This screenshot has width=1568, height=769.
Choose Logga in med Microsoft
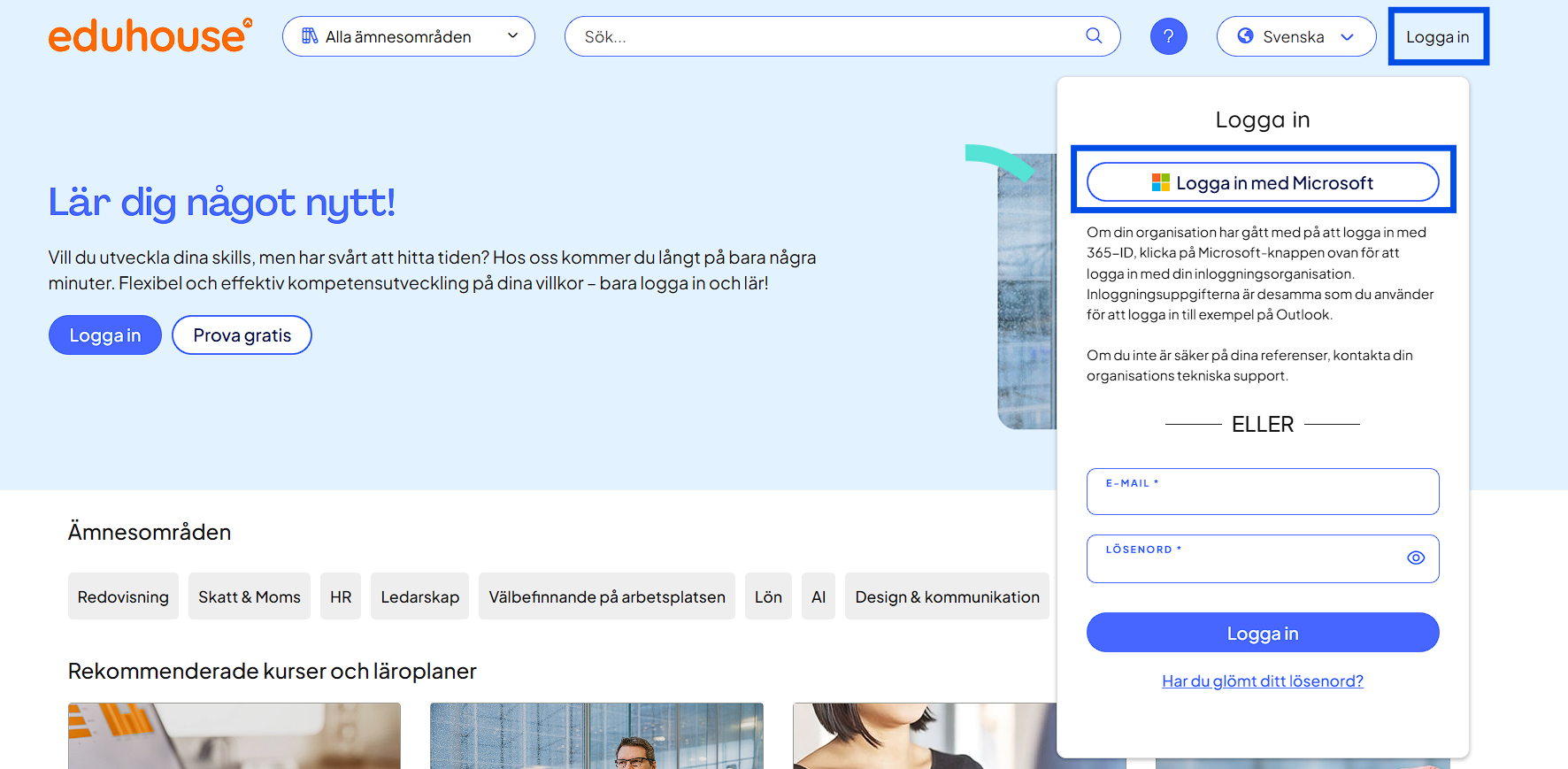[1263, 182]
